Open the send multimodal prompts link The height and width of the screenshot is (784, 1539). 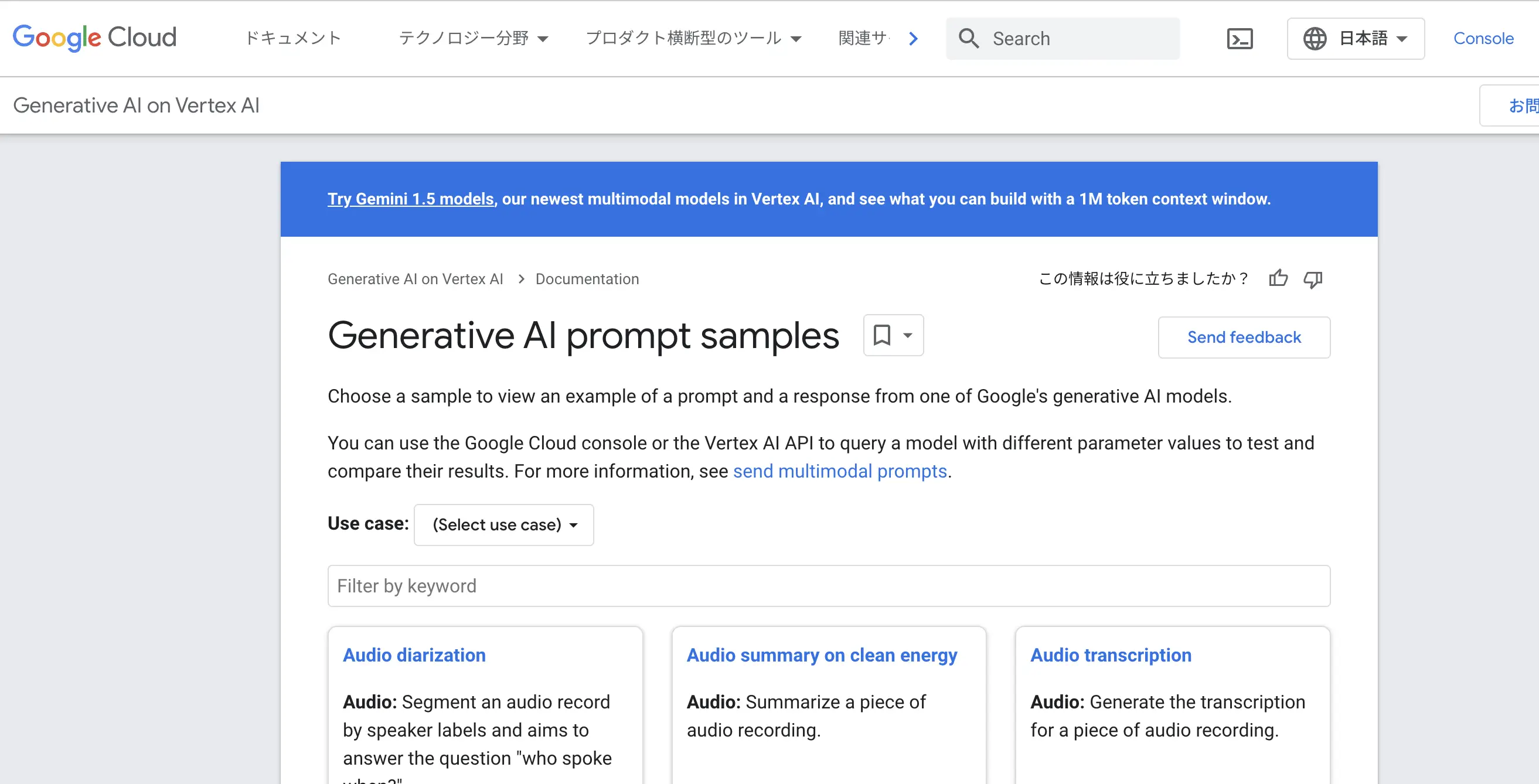point(839,471)
